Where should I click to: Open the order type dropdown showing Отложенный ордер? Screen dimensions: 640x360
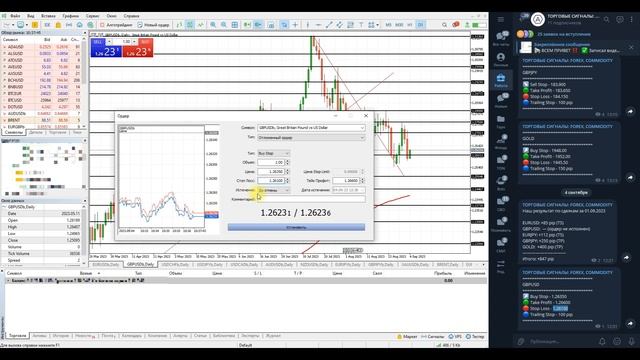click(311, 138)
